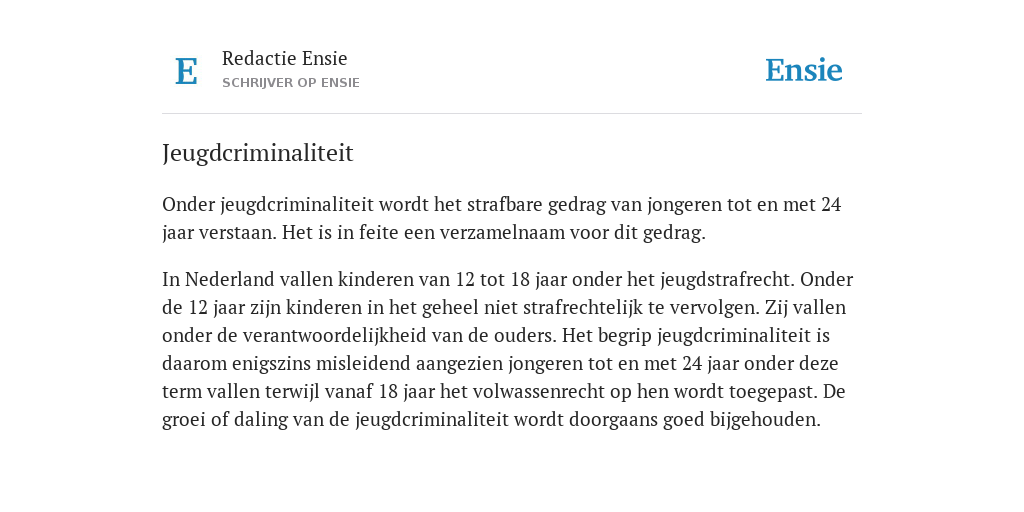Open the Redactie Ensie author name

pyautogui.click(x=285, y=58)
